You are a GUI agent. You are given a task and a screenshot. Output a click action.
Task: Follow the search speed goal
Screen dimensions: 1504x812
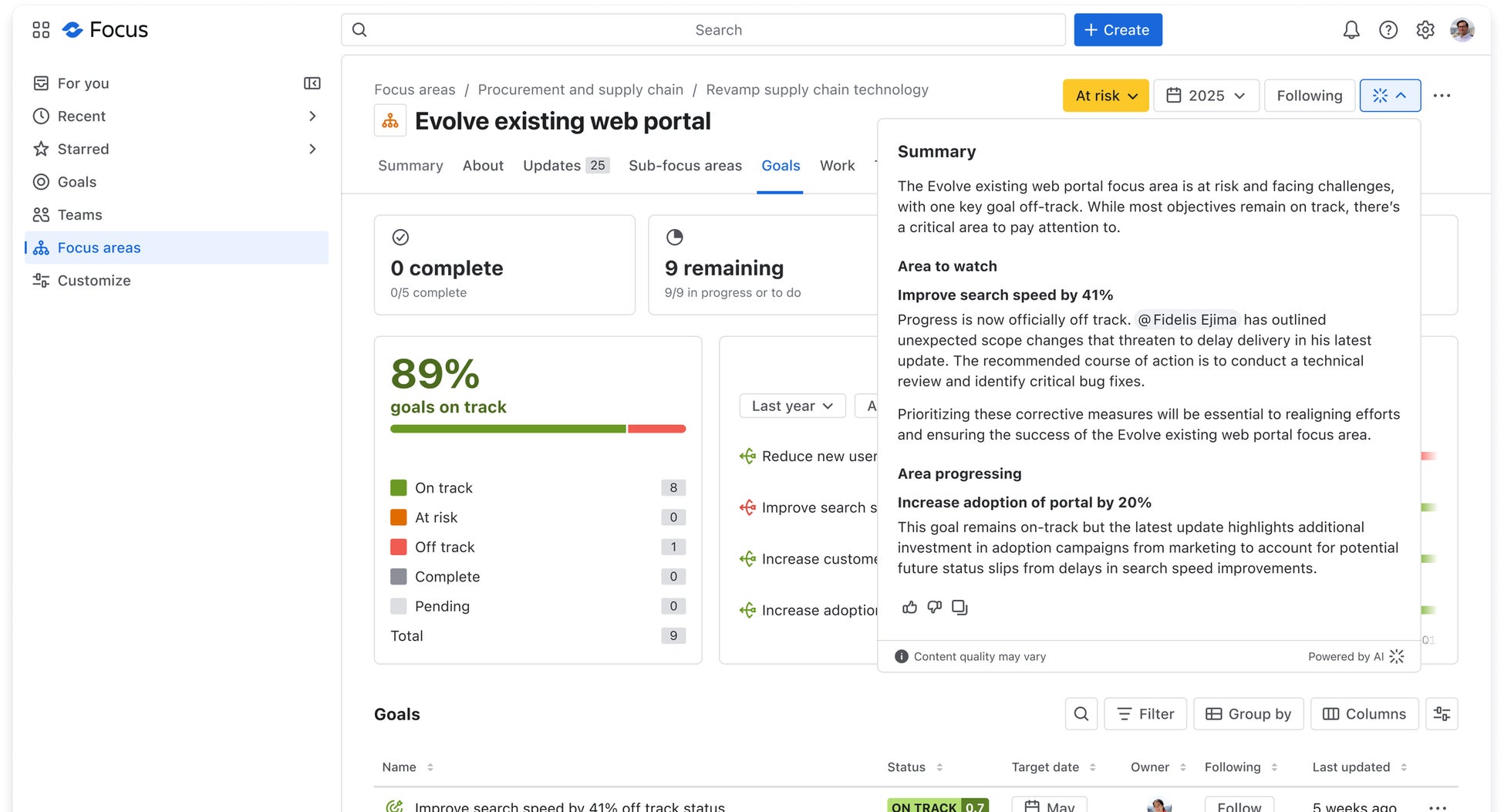pyautogui.click(x=1239, y=806)
